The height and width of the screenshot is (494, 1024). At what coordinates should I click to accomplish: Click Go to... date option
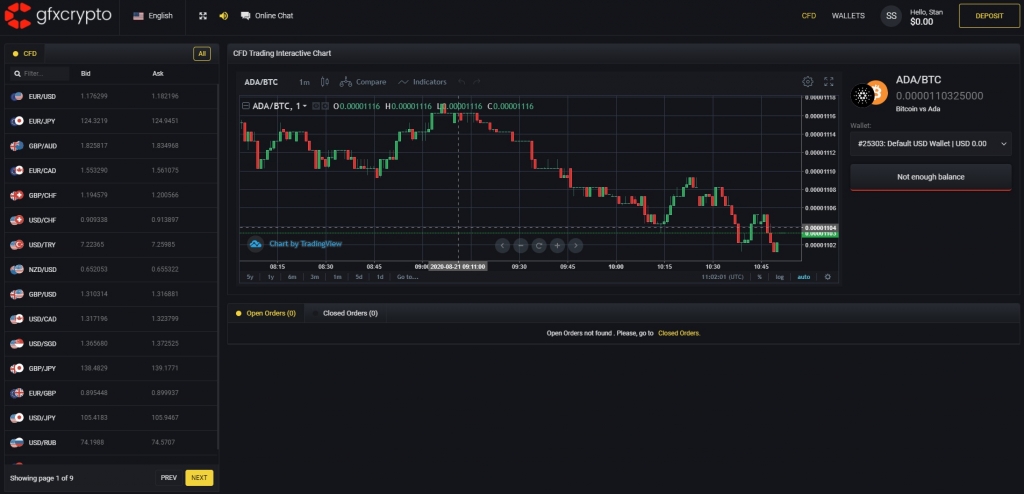408,277
